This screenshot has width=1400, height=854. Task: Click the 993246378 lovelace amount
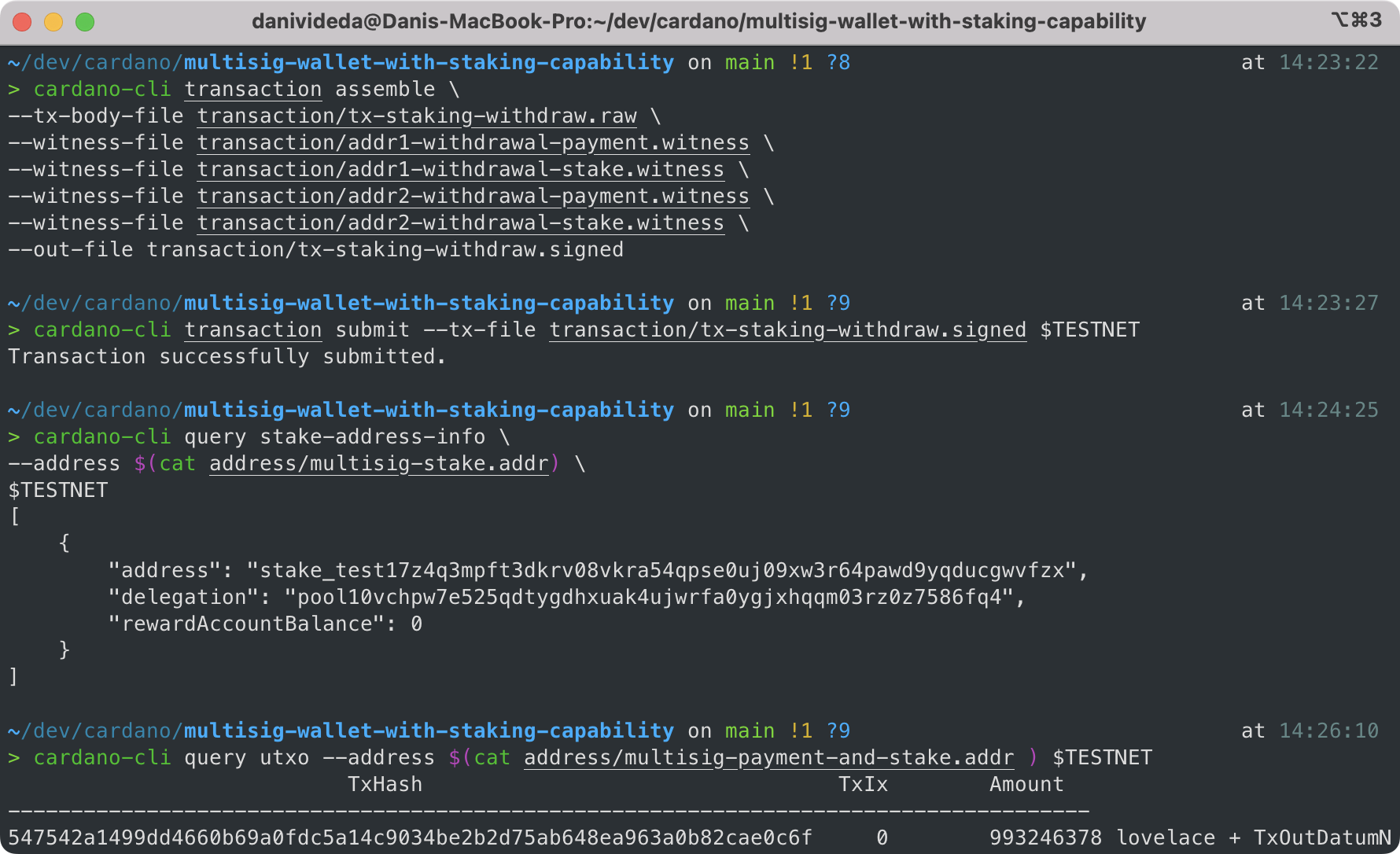click(1103, 838)
